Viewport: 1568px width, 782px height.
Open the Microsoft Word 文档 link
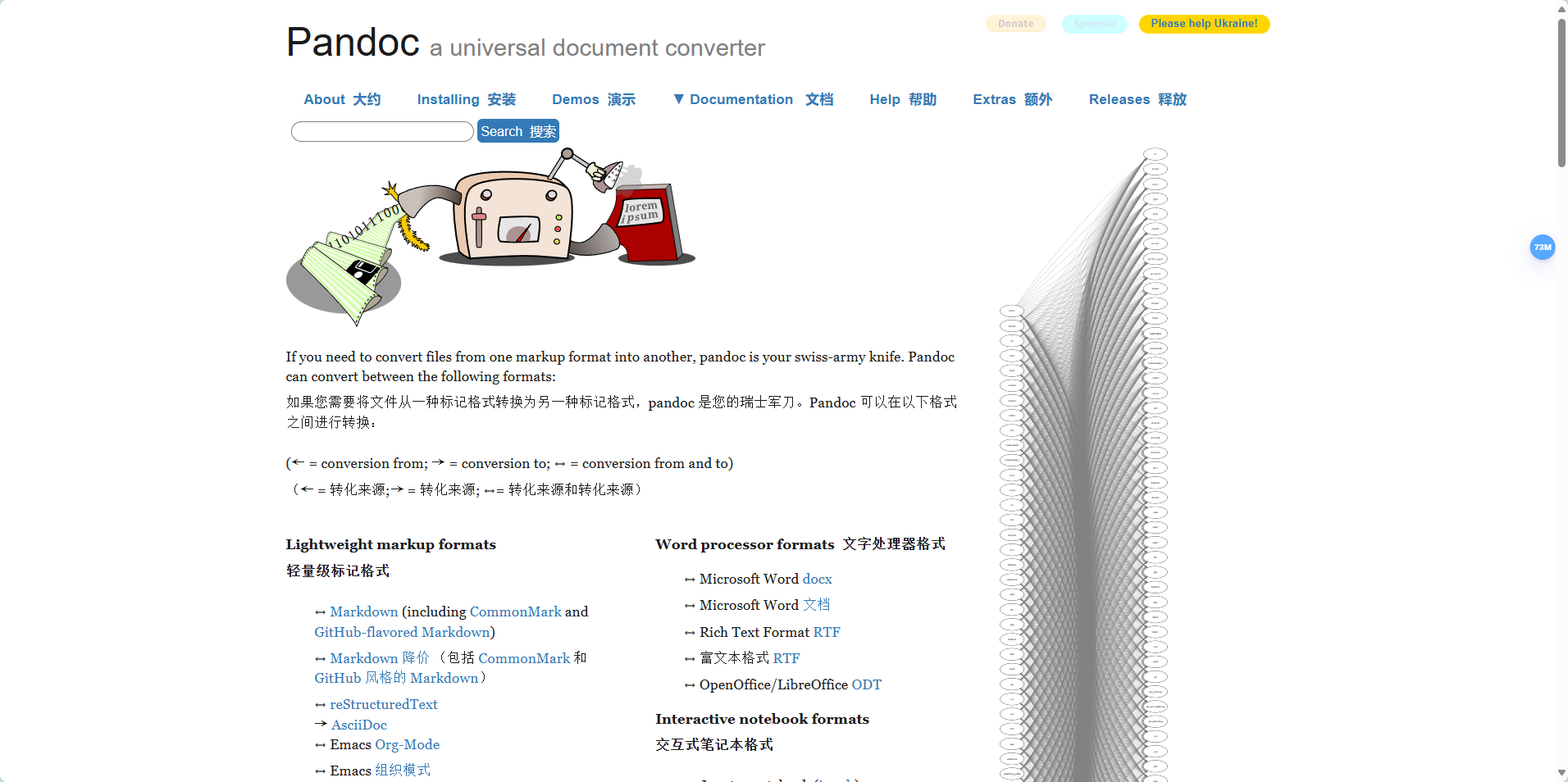(816, 605)
